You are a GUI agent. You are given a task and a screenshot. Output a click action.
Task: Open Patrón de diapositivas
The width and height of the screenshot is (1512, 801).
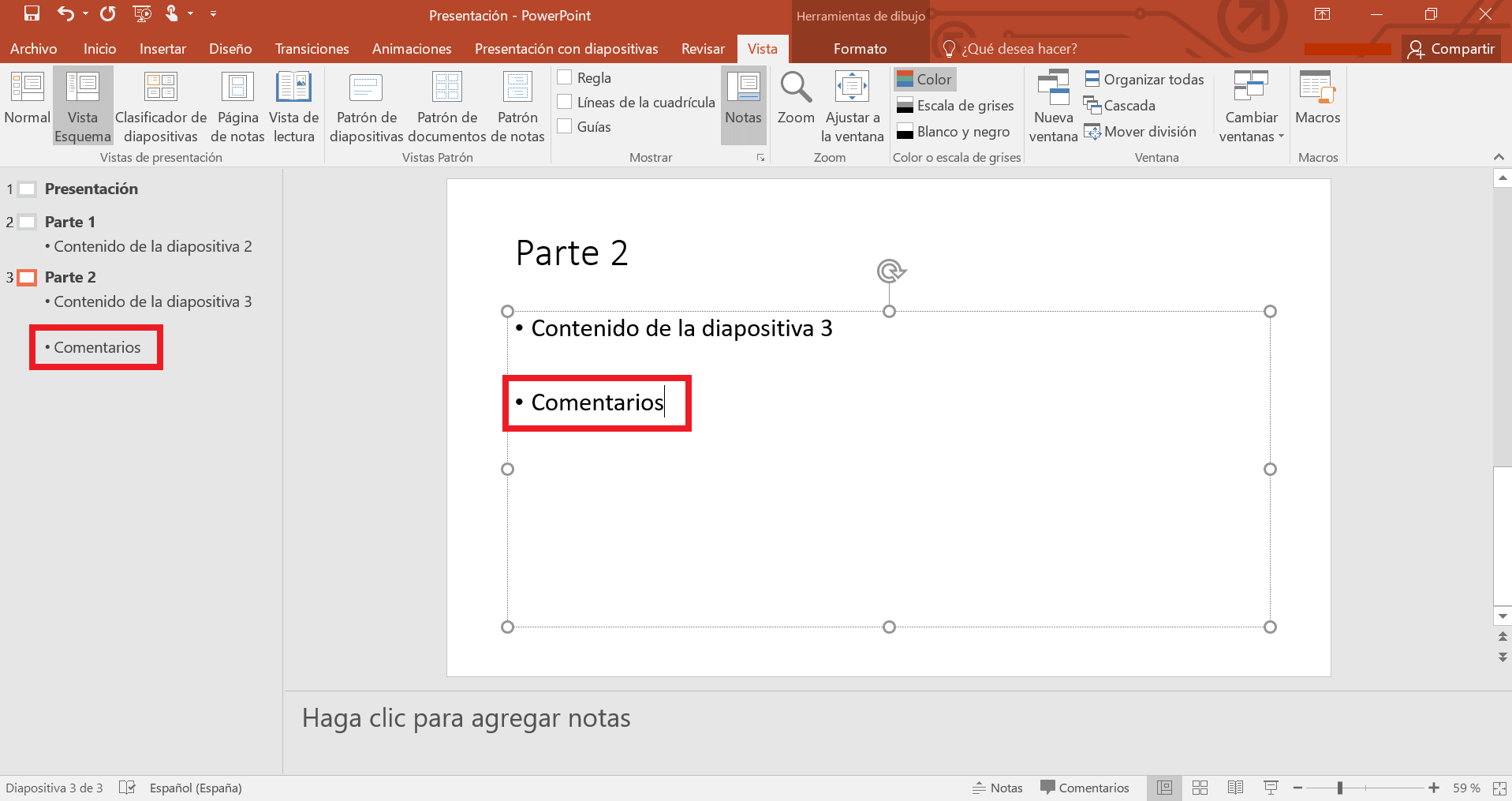(x=367, y=107)
